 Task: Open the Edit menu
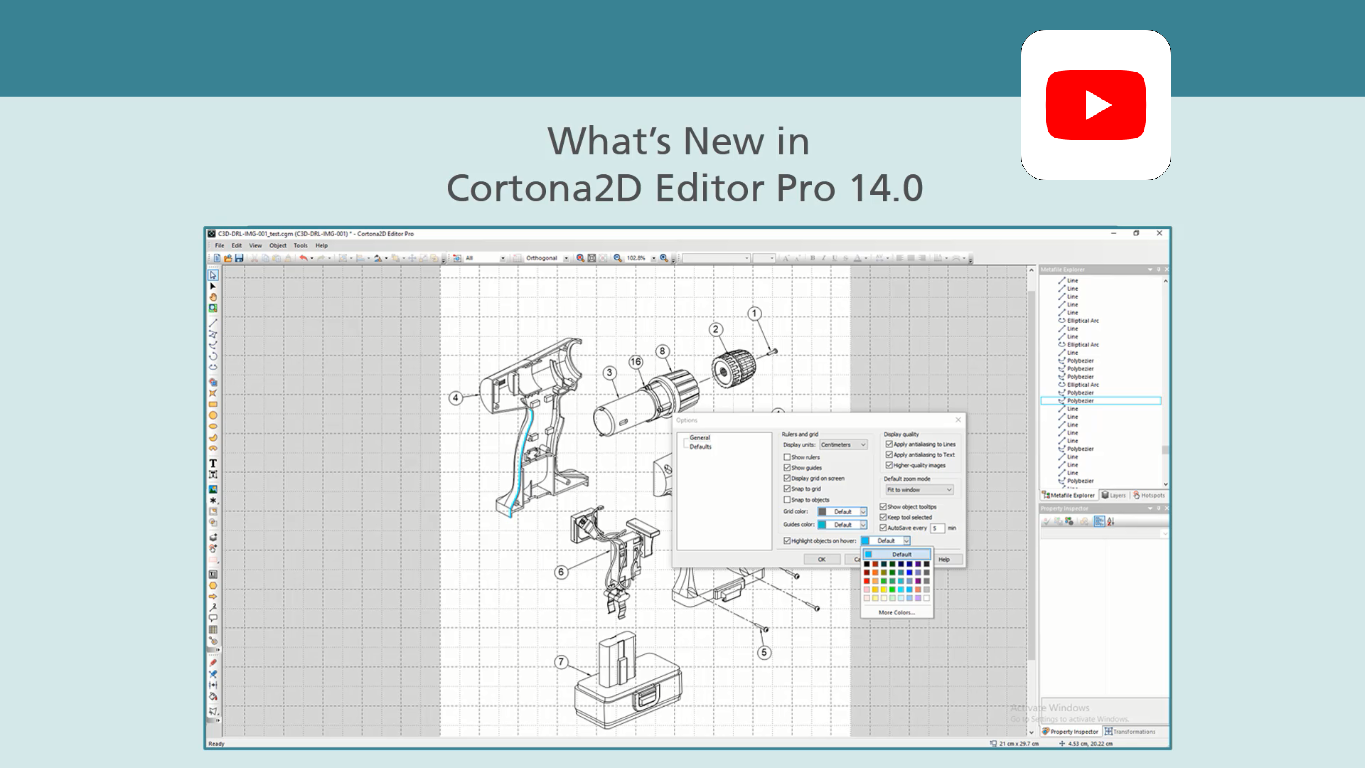point(237,245)
